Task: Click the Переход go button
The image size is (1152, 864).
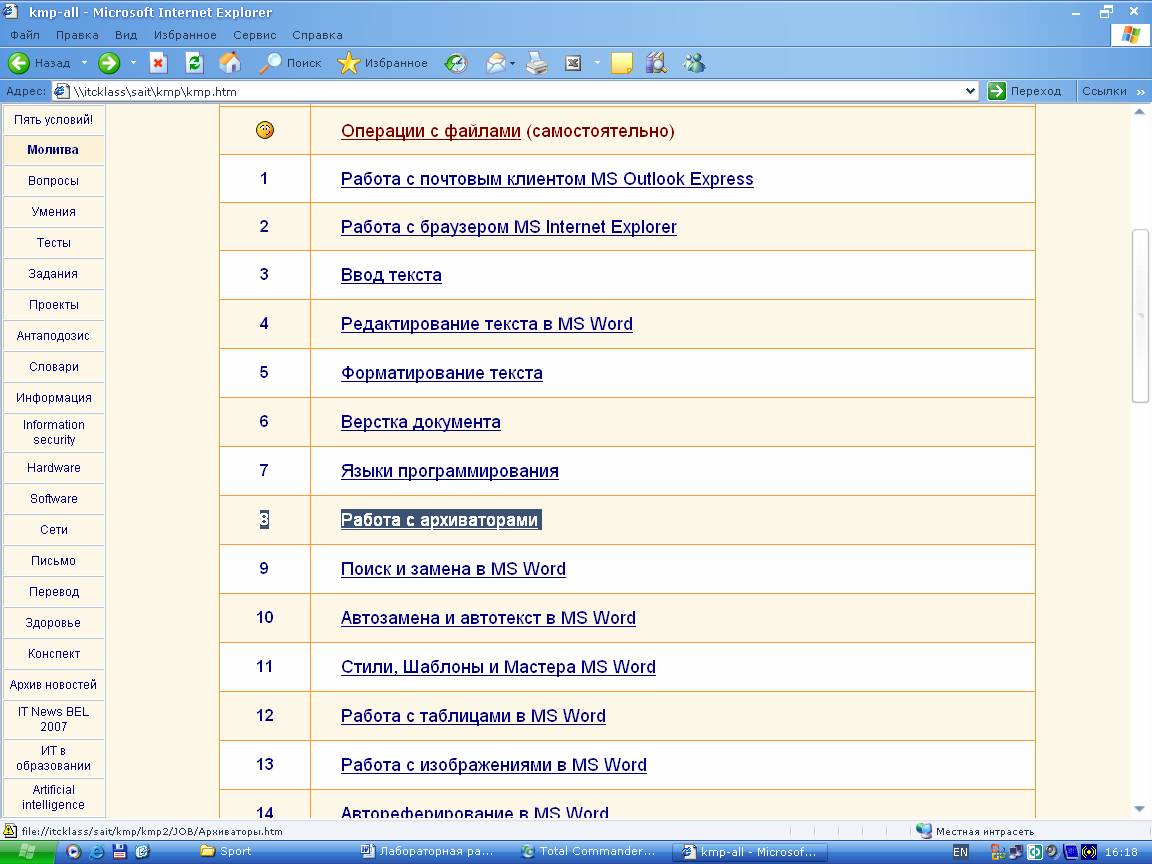Action: point(1025,91)
